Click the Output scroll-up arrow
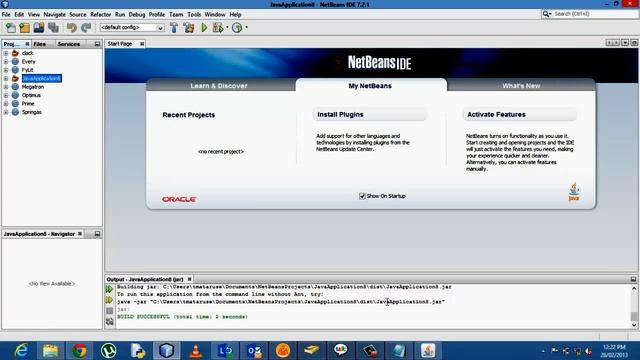The height and width of the screenshot is (360, 640). [x=634, y=288]
